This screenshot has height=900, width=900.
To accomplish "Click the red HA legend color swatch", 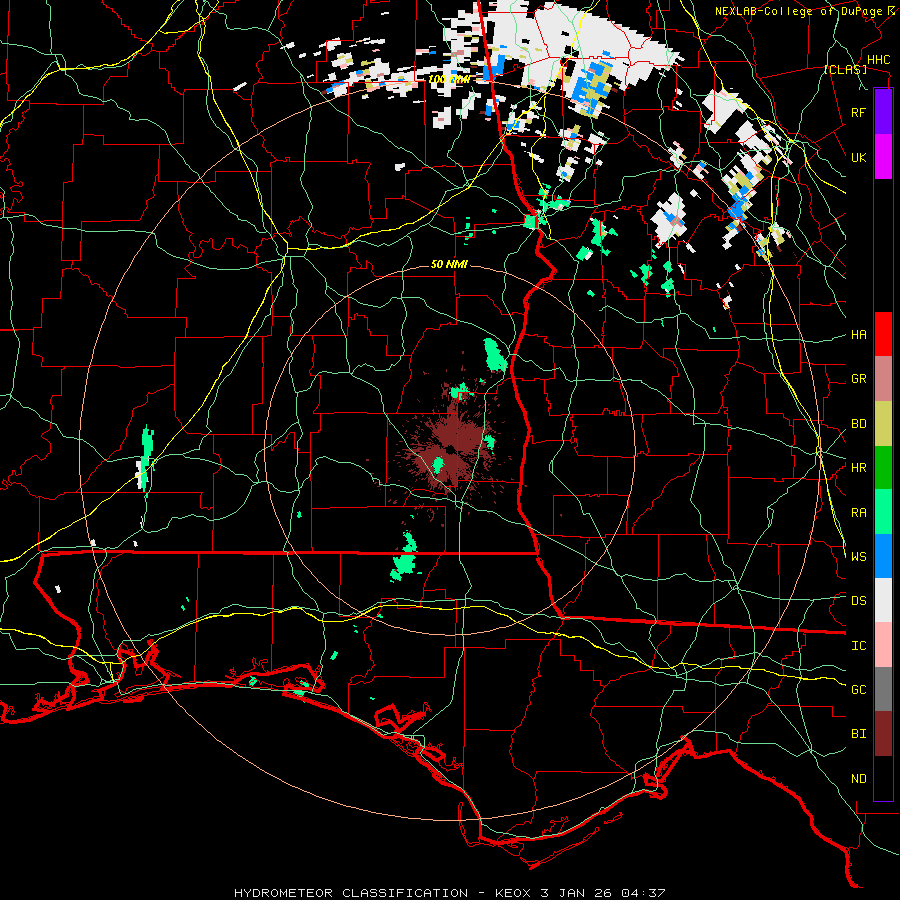I will click(883, 334).
